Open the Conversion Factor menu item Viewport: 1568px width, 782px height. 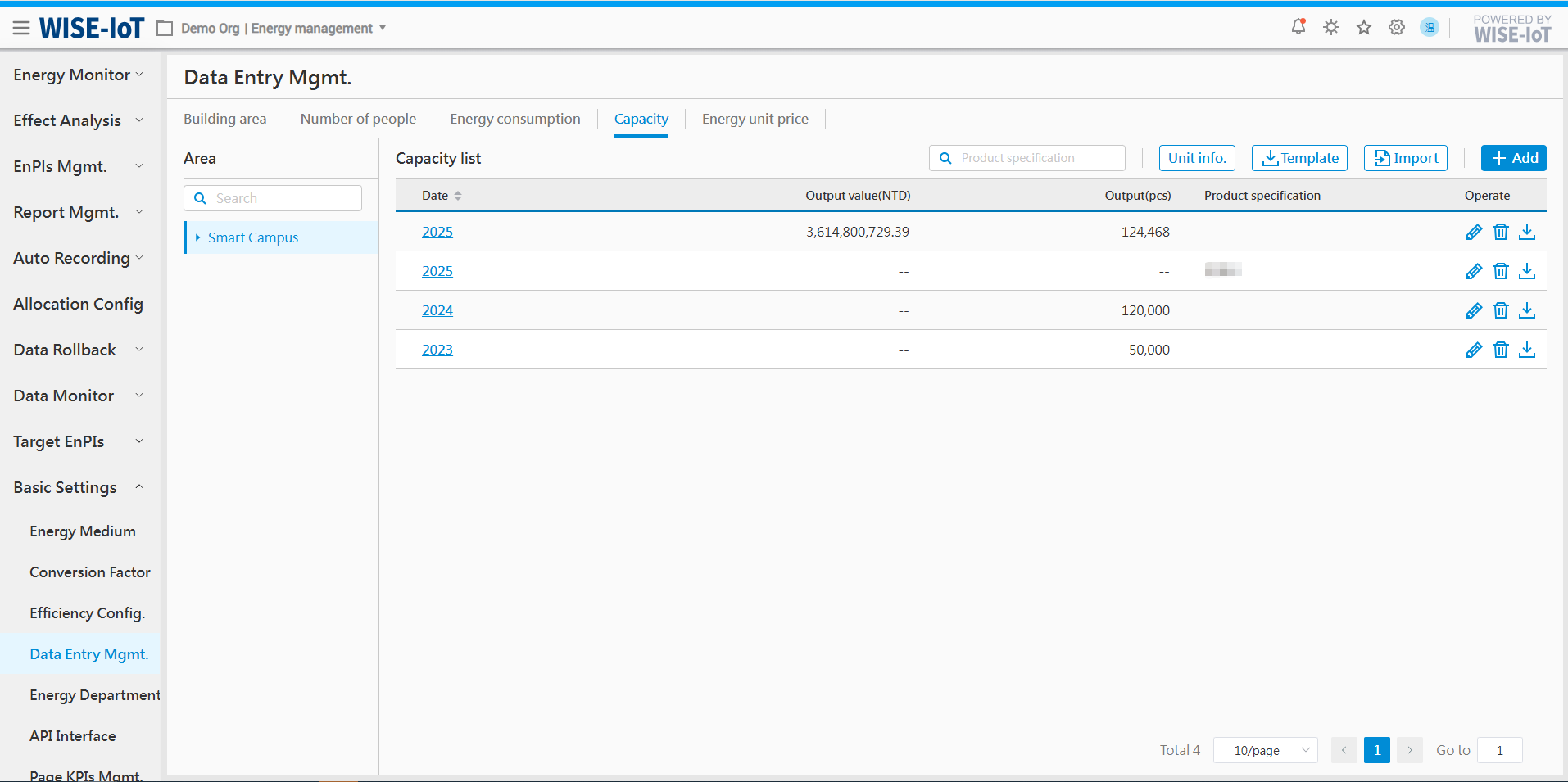click(x=90, y=572)
